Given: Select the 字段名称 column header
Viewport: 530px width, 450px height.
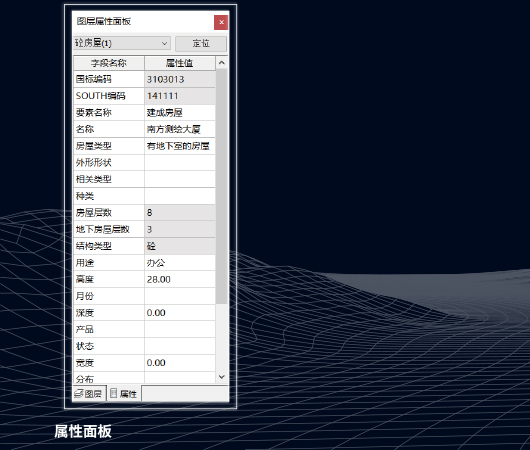Looking at the screenshot, I should pyautogui.click(x=109, y=63).
